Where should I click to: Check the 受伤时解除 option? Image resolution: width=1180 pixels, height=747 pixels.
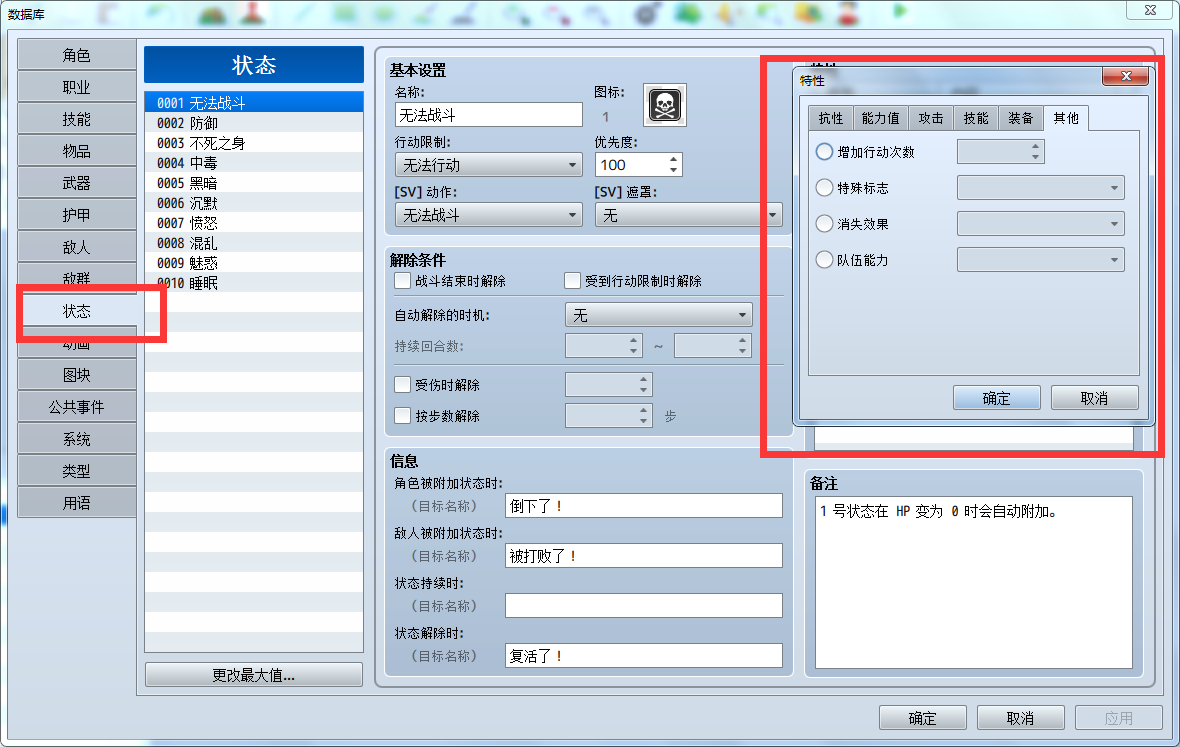(x=403, y=385)
